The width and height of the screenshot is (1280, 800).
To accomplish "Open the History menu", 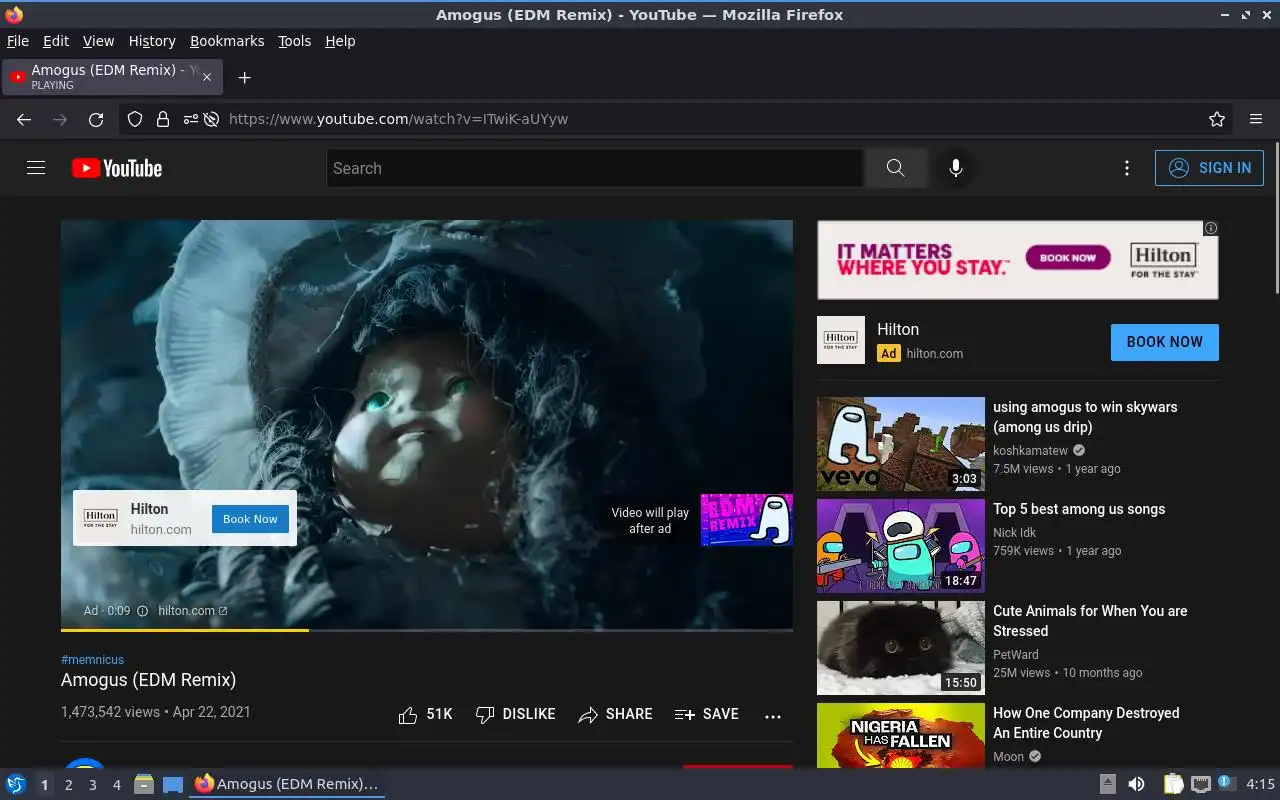I will coord(152,41).
